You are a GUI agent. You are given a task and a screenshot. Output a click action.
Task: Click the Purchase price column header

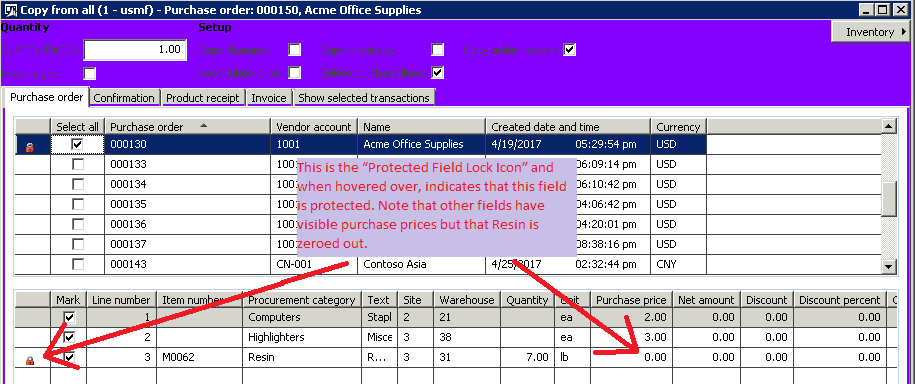tap(632, 300)
